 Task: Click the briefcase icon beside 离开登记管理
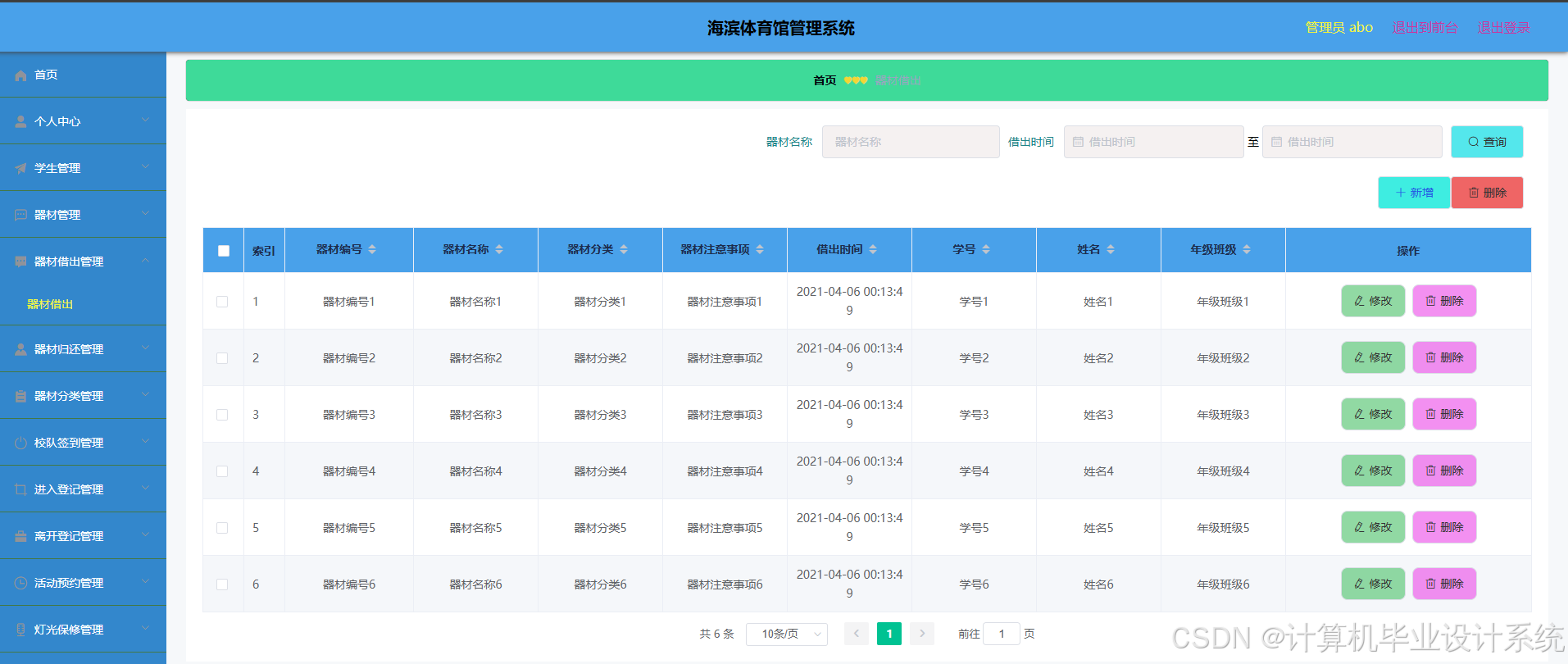20,536
